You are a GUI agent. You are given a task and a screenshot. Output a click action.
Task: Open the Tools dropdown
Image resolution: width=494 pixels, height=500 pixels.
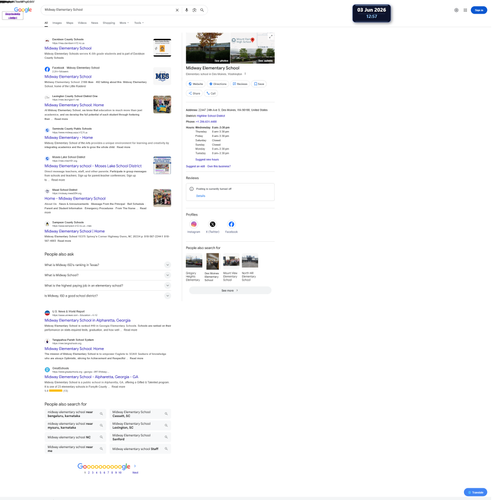(x=140, y=23)
